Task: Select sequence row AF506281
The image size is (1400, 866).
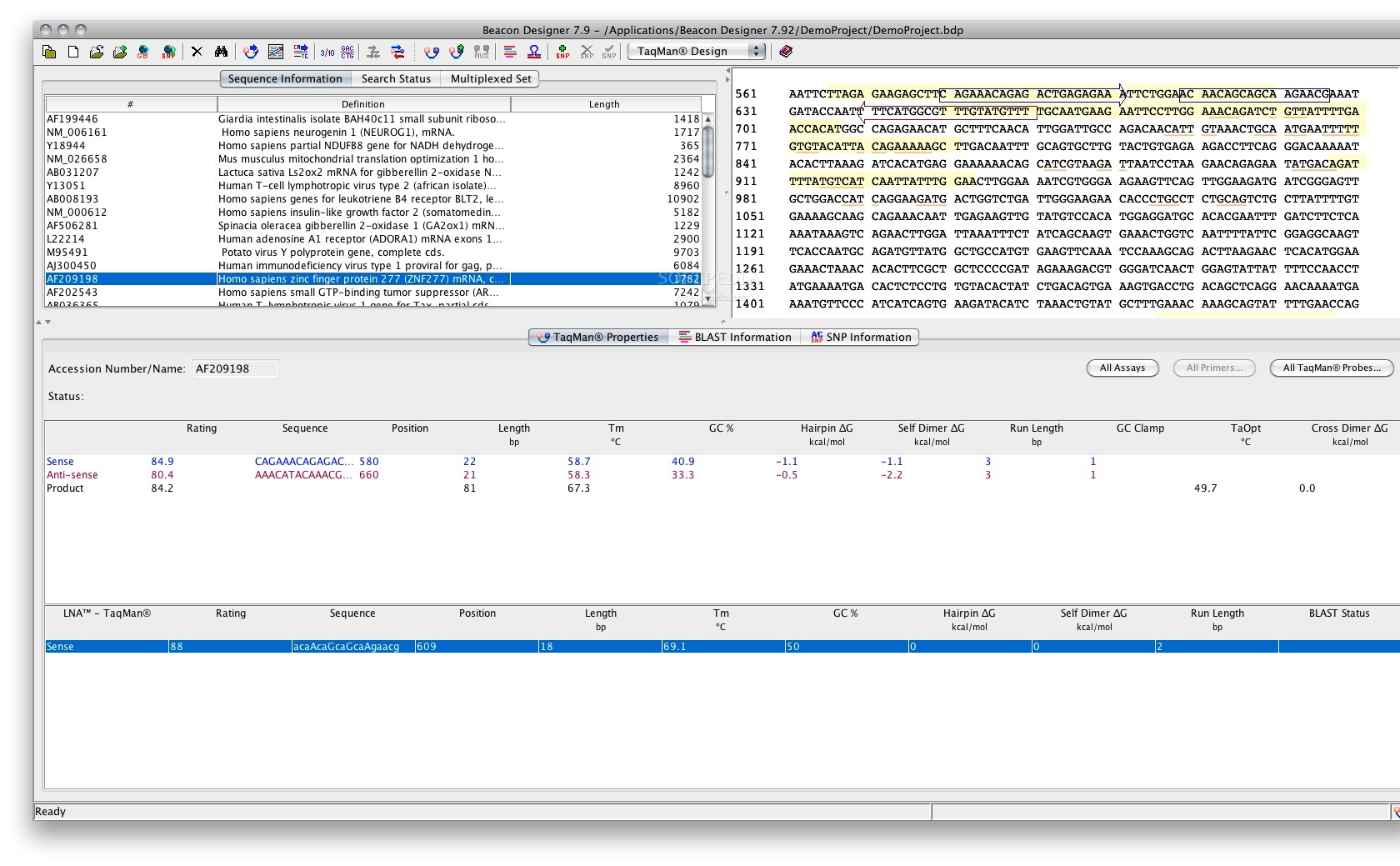Action: coord(373,226)
